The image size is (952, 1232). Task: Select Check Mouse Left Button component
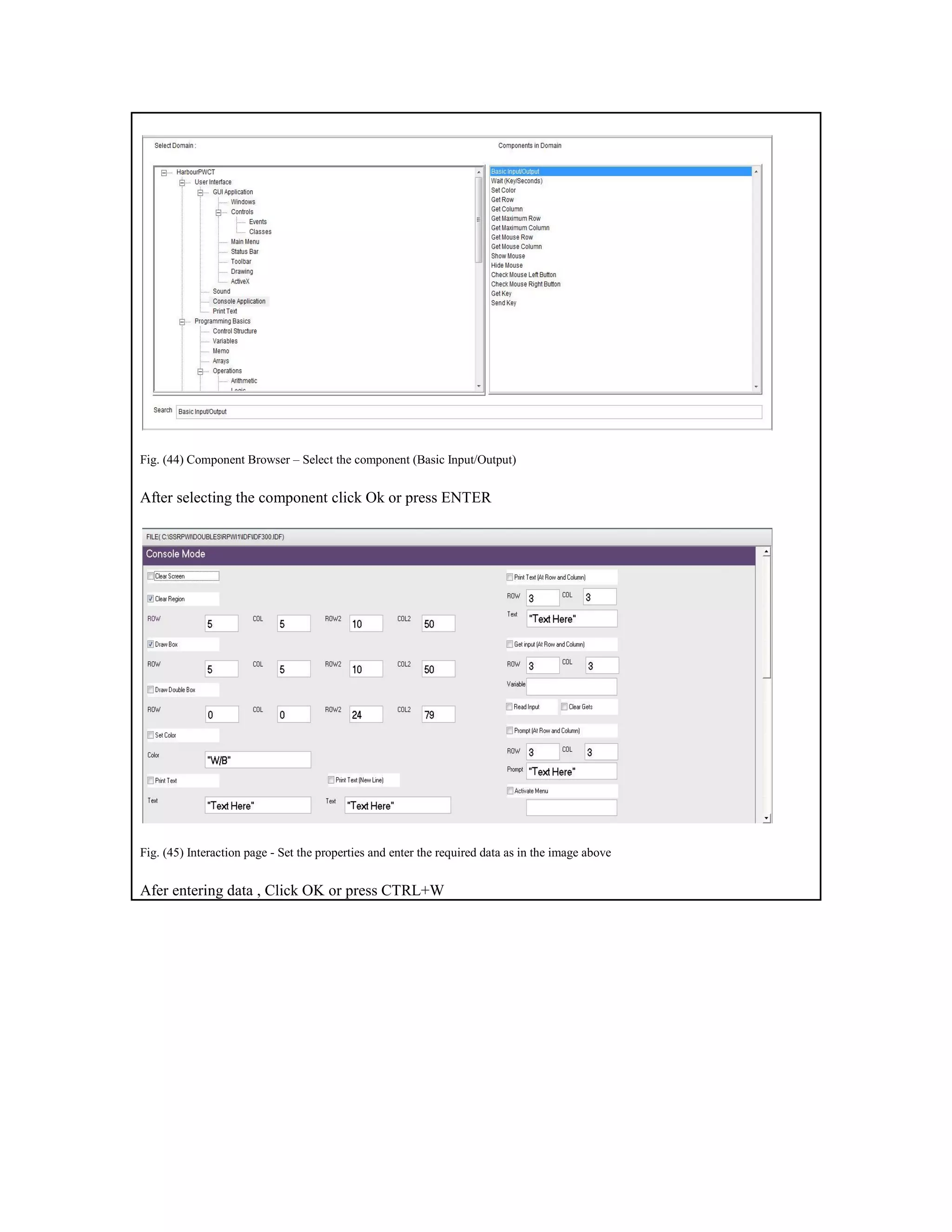(523, 275)
